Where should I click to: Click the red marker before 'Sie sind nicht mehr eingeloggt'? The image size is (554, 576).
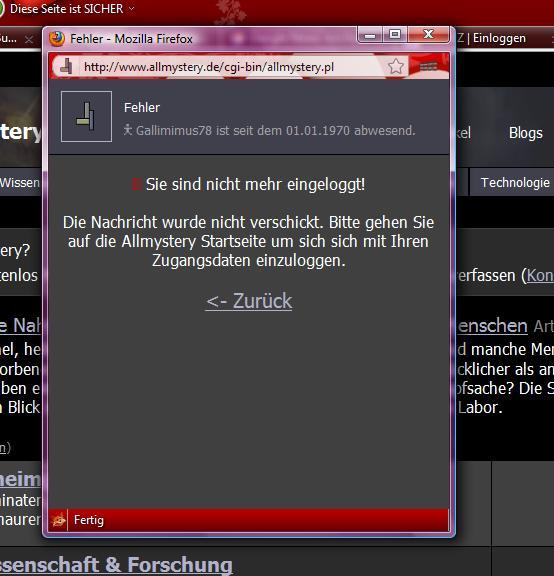point(136,184)
